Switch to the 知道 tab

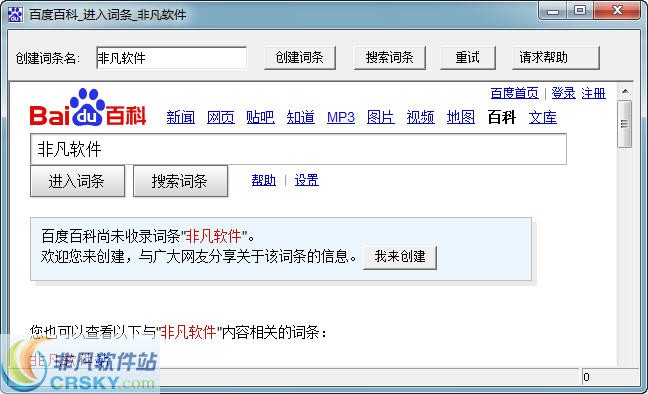300,117
